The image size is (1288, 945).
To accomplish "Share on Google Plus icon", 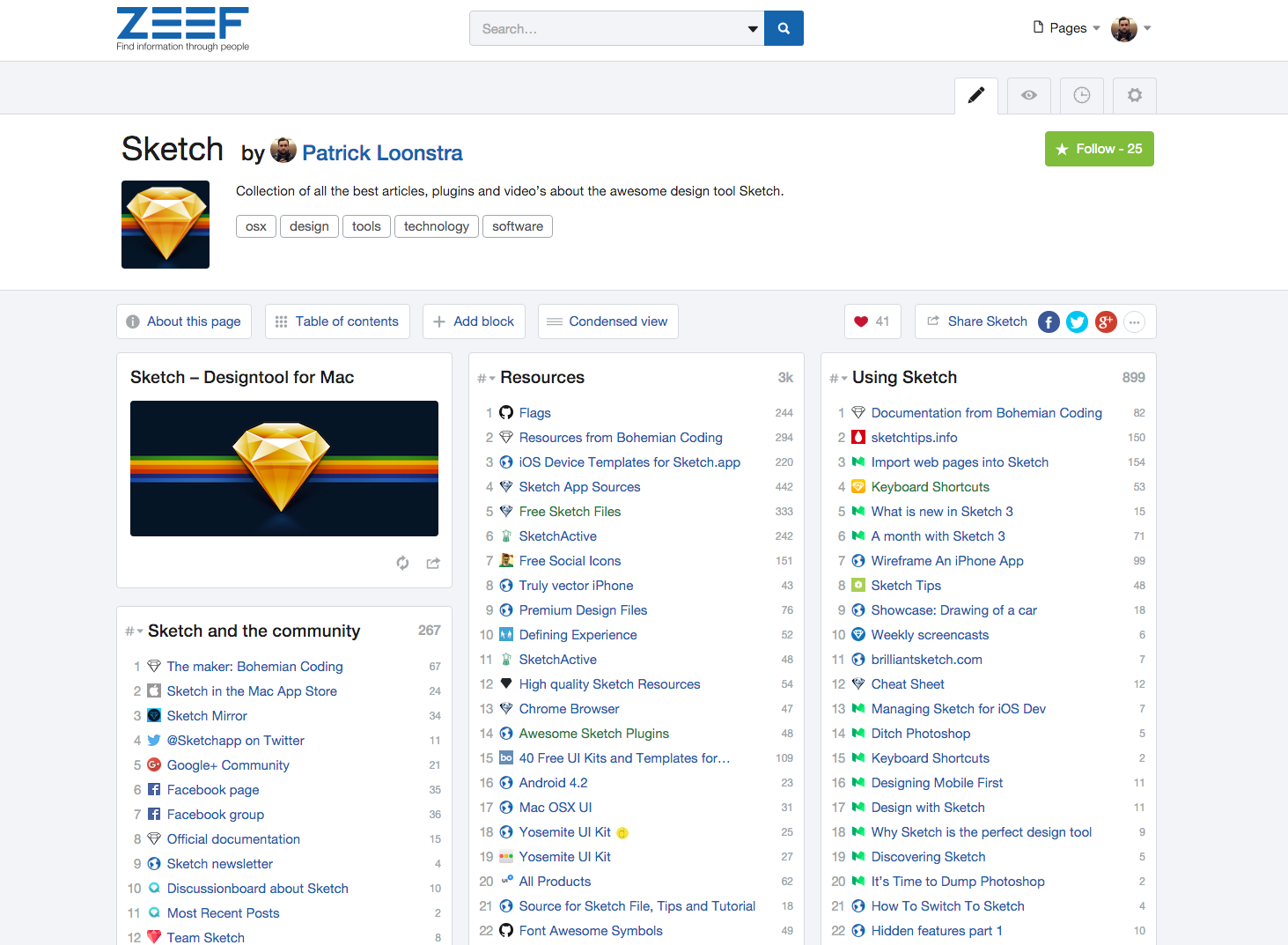I will pos(1106,322).
